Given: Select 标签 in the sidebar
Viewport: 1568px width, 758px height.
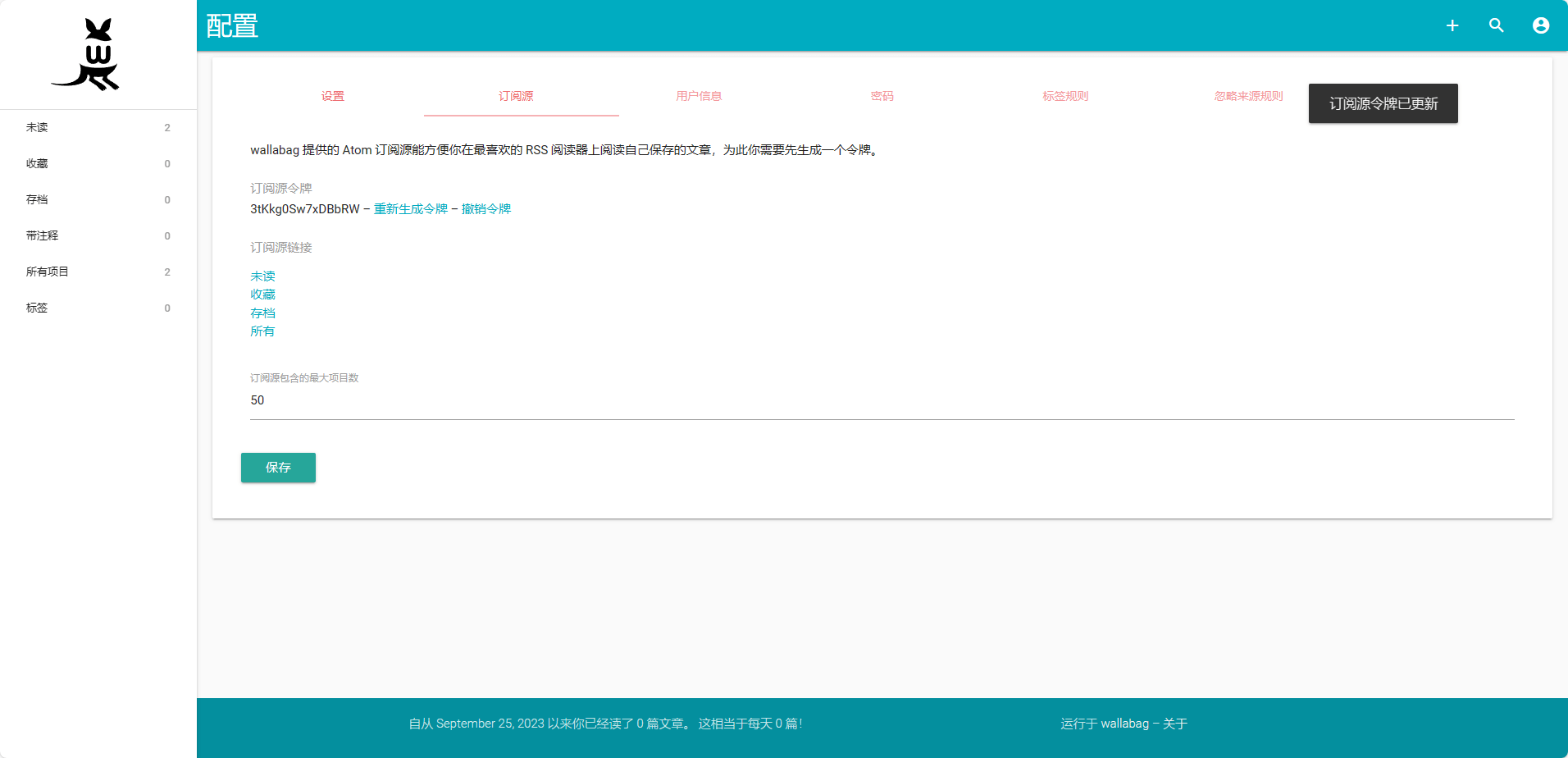Looking at the screenshot, I should pos(37,308).
